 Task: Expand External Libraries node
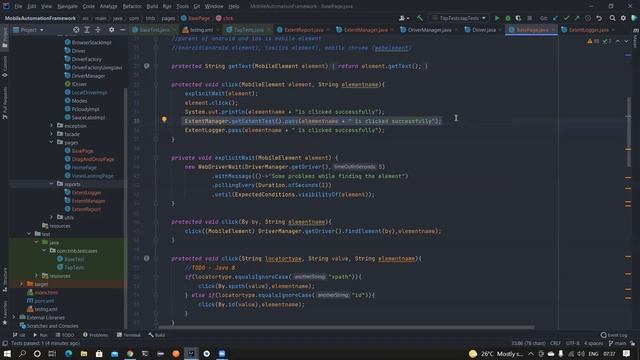tap(13, 317)
